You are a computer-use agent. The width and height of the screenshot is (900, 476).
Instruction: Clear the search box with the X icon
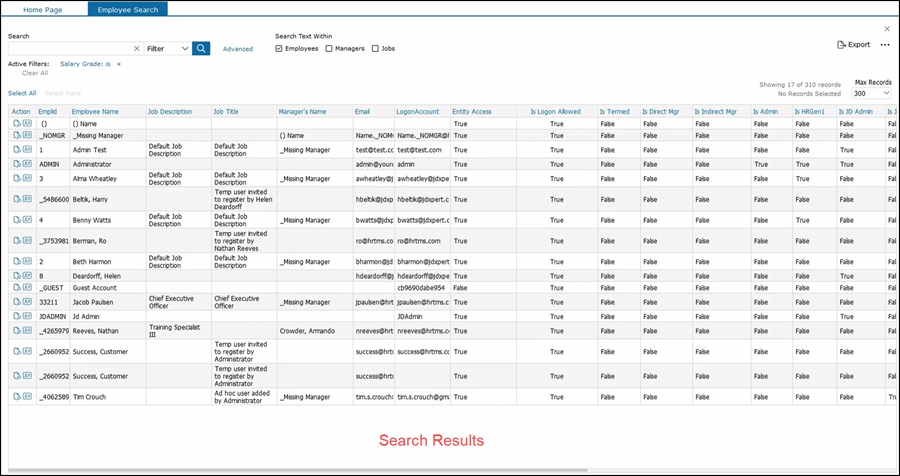[x=136, y=48]
